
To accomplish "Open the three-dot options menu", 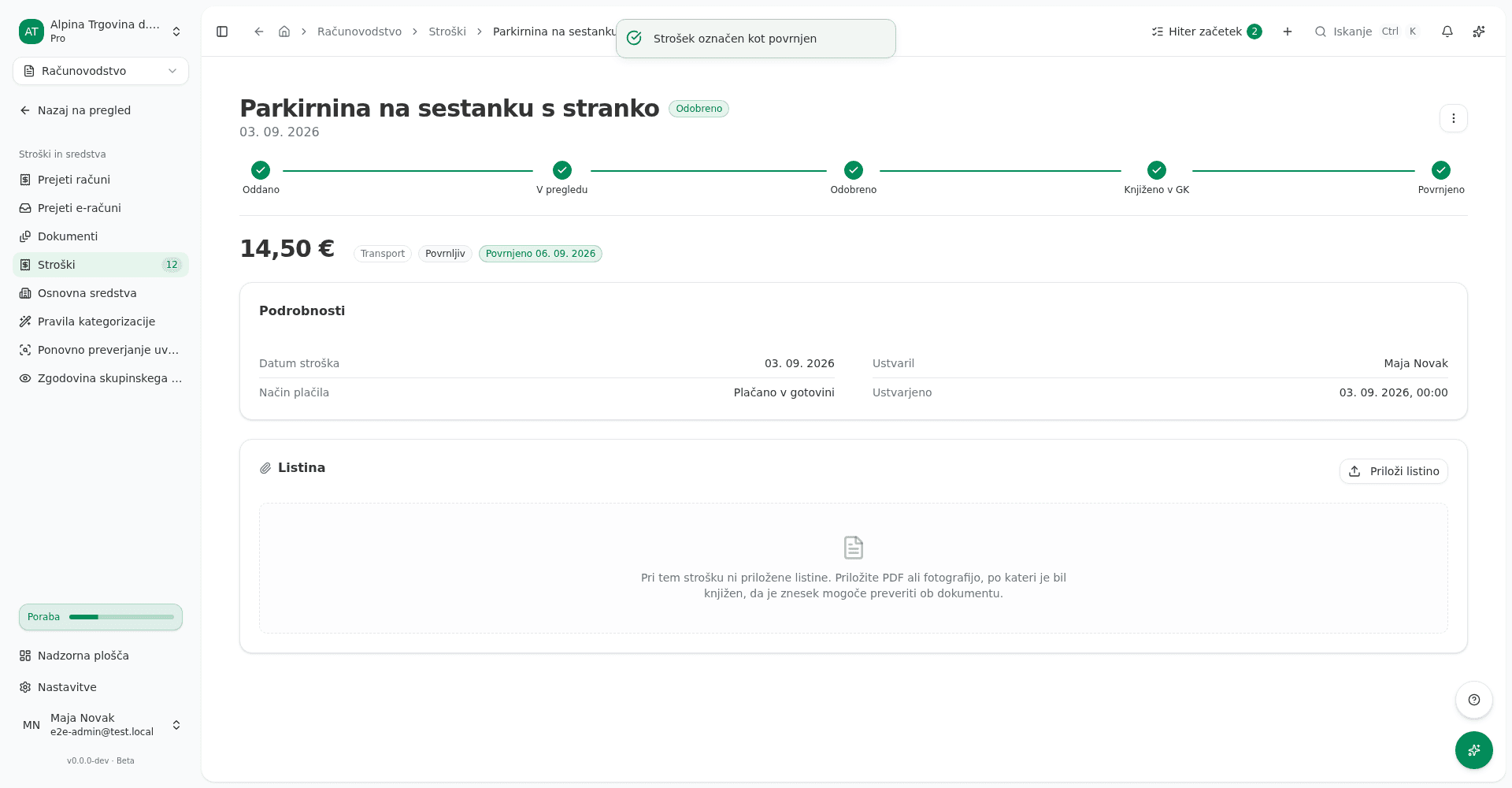I will click(1454, 118).
